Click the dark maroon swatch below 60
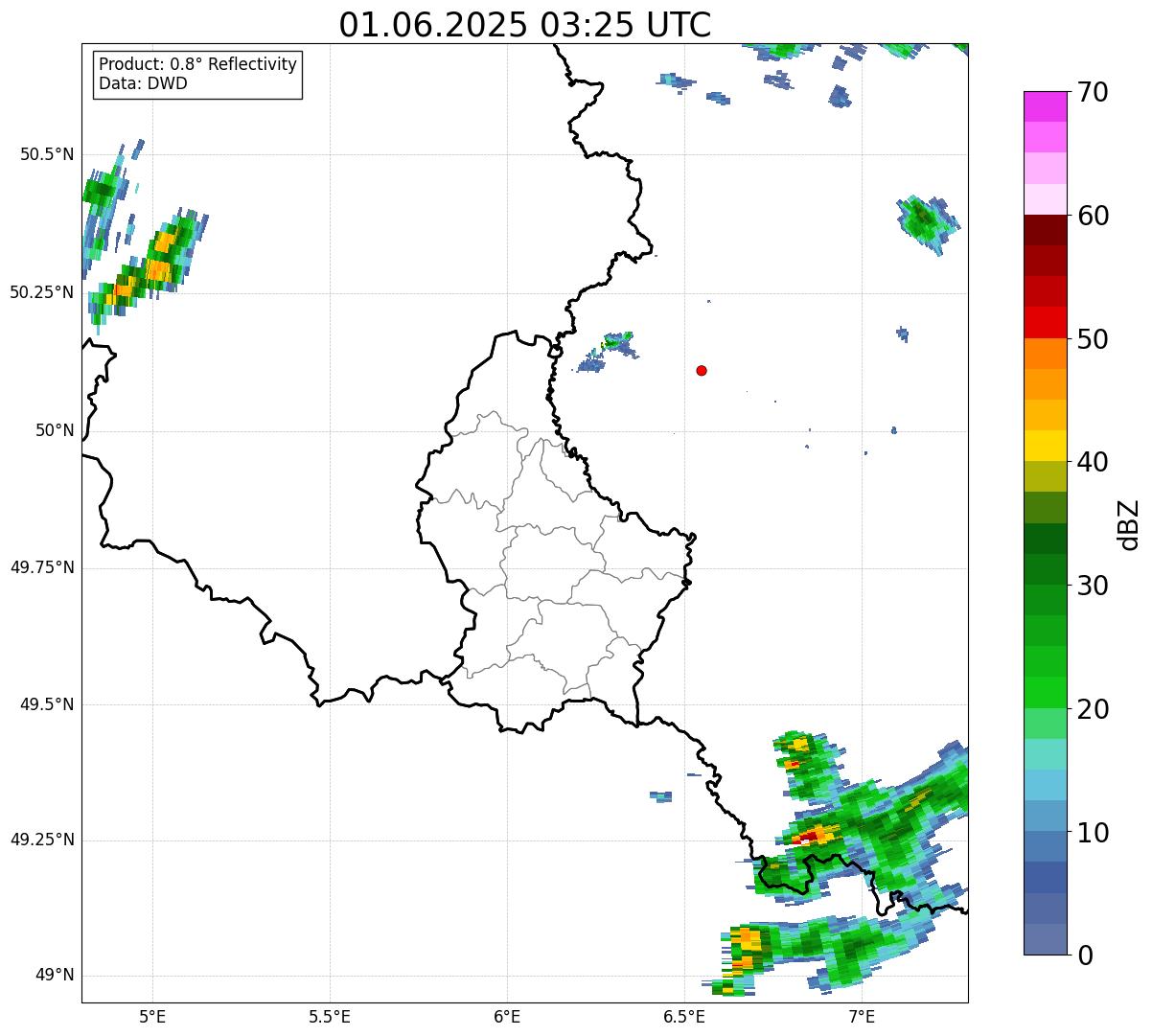The width and height of the screenshot is (1152, 1036). [x=1045, y=230]
